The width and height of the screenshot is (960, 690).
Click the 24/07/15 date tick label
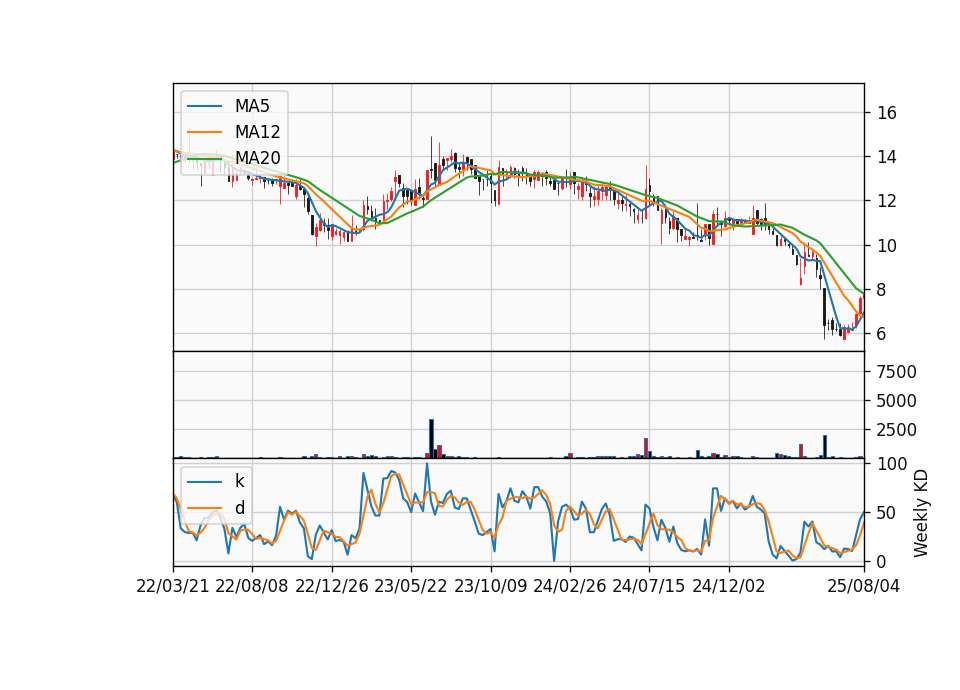point(649,586)
